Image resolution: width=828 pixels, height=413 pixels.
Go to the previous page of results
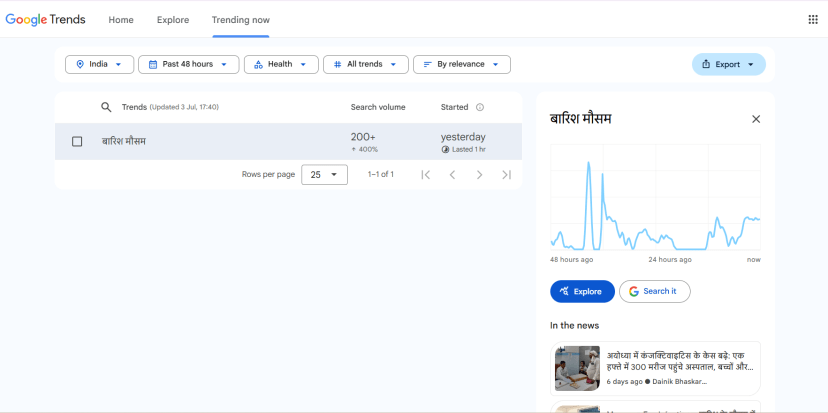[452, 175]
